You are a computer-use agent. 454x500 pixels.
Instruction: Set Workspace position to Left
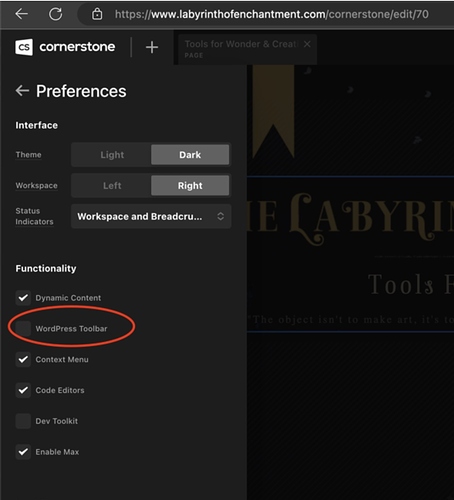point(112,185)
